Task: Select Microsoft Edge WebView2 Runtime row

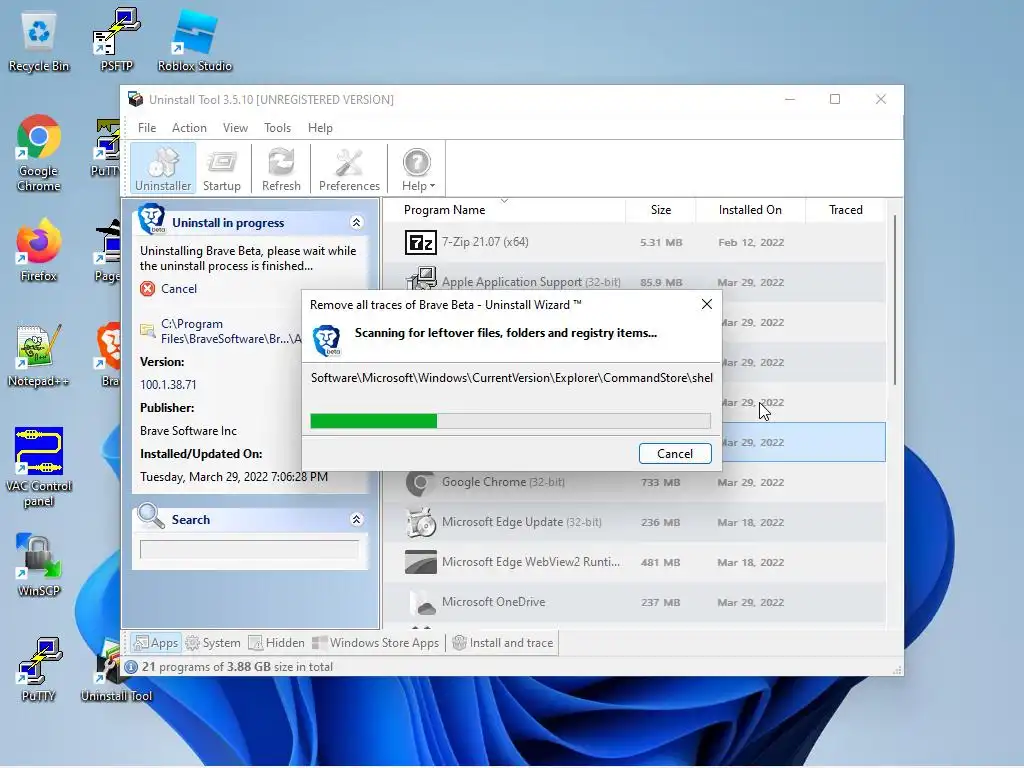Action: 634,562
